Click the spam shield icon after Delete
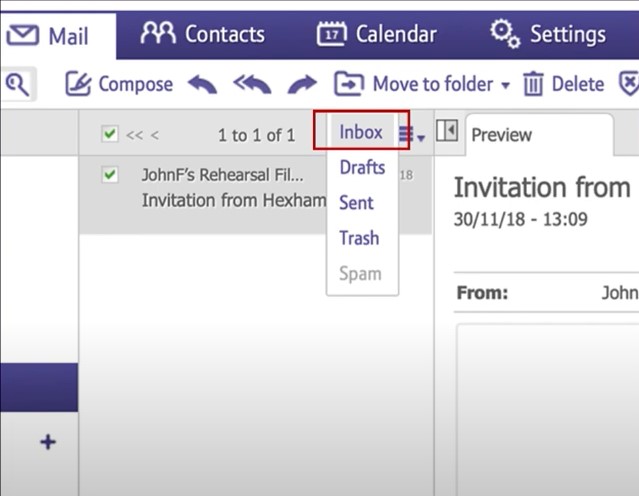 [x=629, y=84]
